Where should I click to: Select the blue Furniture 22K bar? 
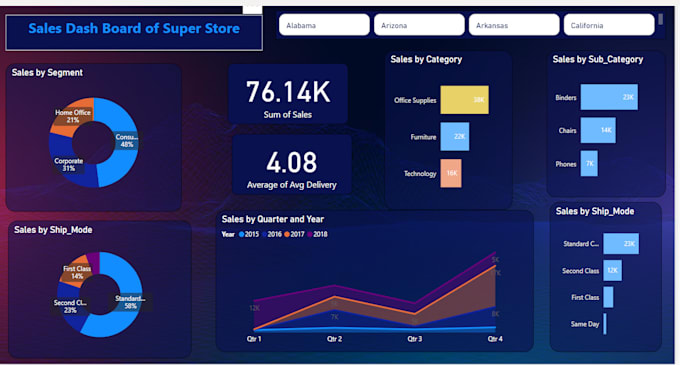coord(454,137)
